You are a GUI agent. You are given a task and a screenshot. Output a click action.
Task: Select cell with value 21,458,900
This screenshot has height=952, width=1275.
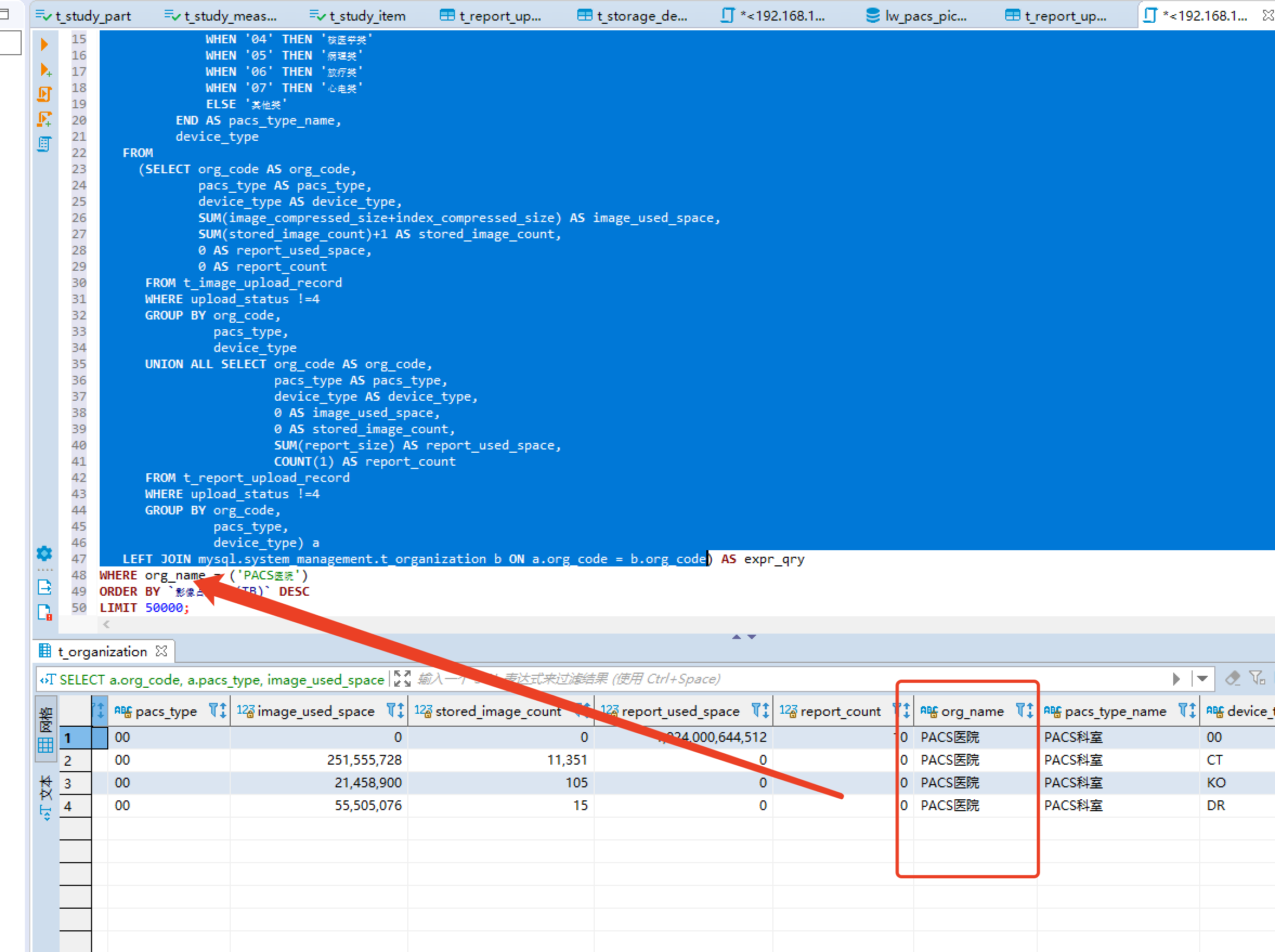[x=320, y=783]
